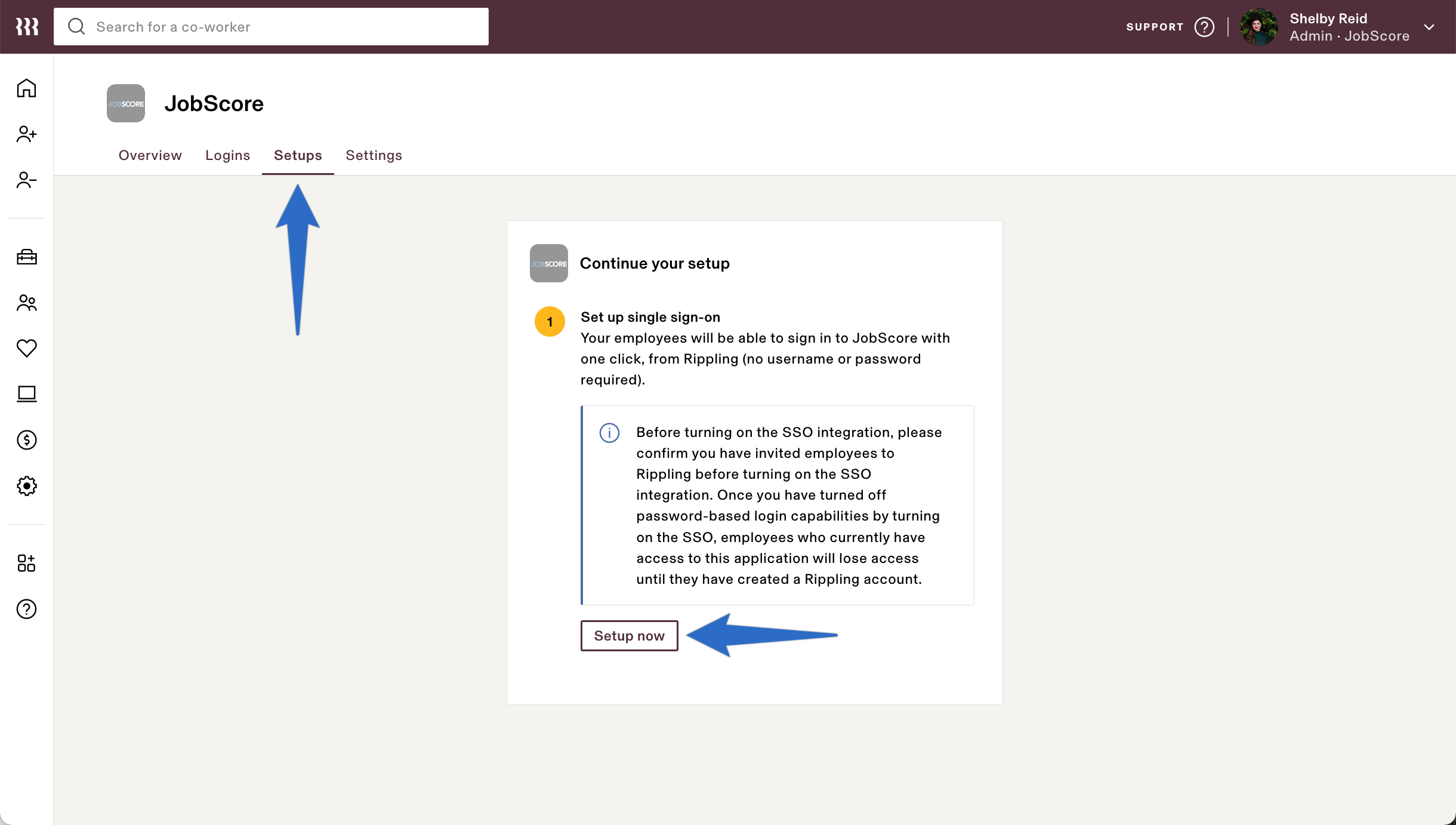Expand the Shelby Reid account dropdown chevron
The image size is (1456, 825).
[x=1429, y=27]
